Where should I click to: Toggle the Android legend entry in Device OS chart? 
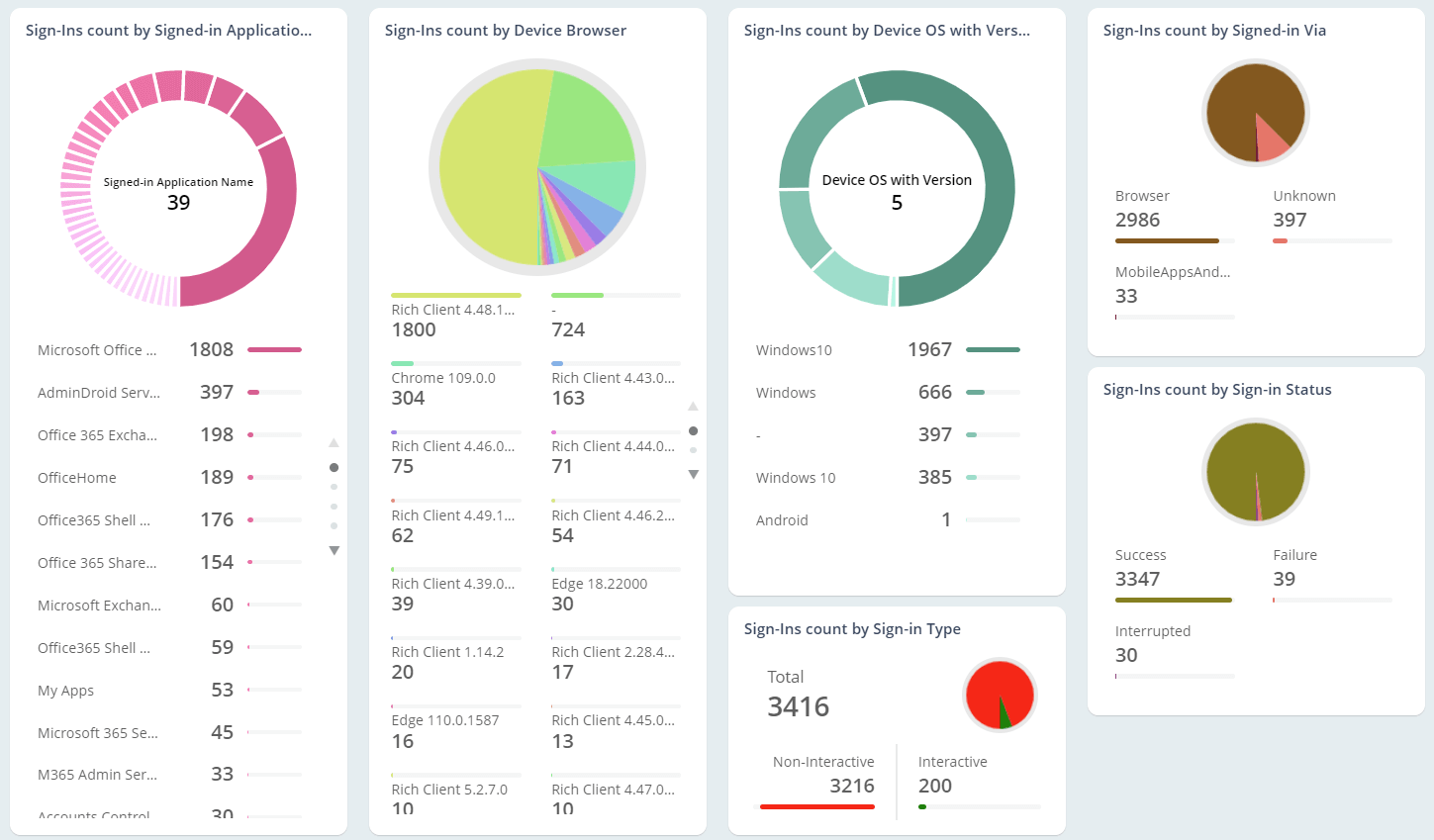point(782,519)
